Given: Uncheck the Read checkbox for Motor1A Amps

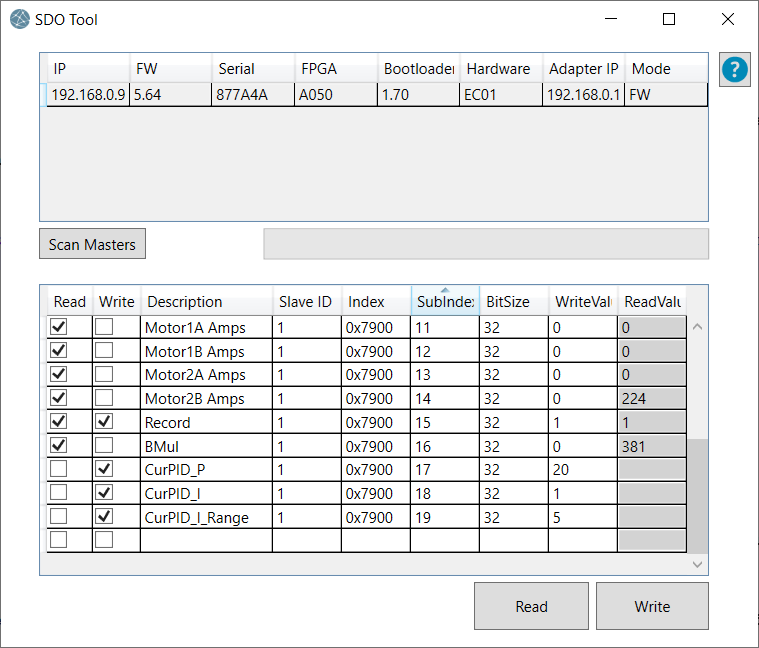Looking at the screenshot, I should pos(58,327).
